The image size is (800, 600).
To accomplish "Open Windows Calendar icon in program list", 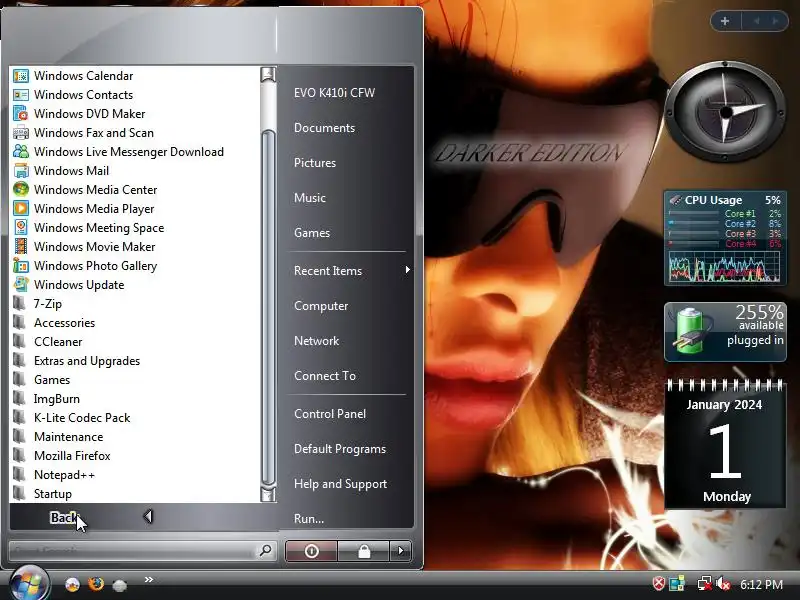I will pos(21,76).
